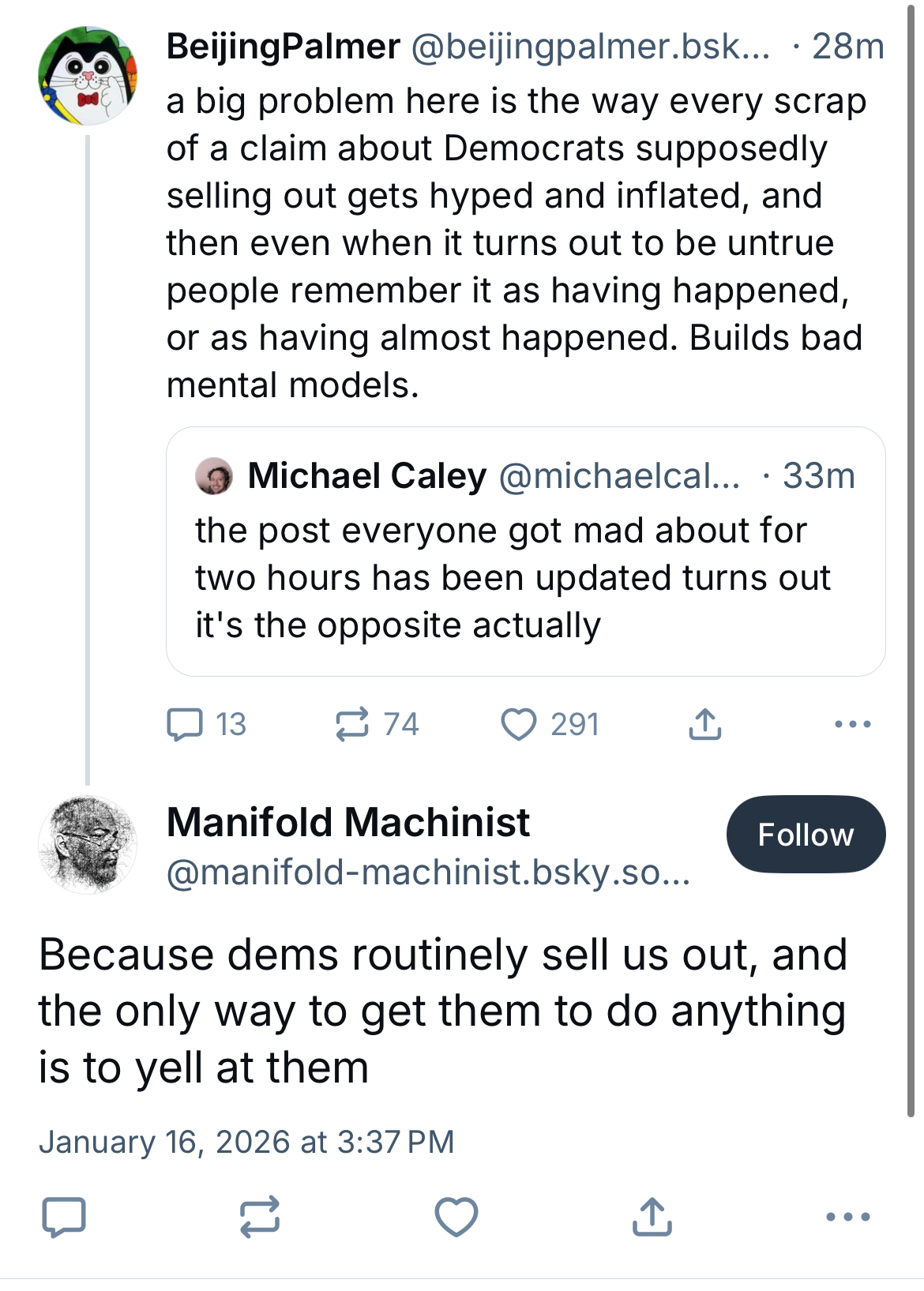Like Manifold Machinist's post
924x1291 pixels.
pyautogui.click(x=456, y=1217)
